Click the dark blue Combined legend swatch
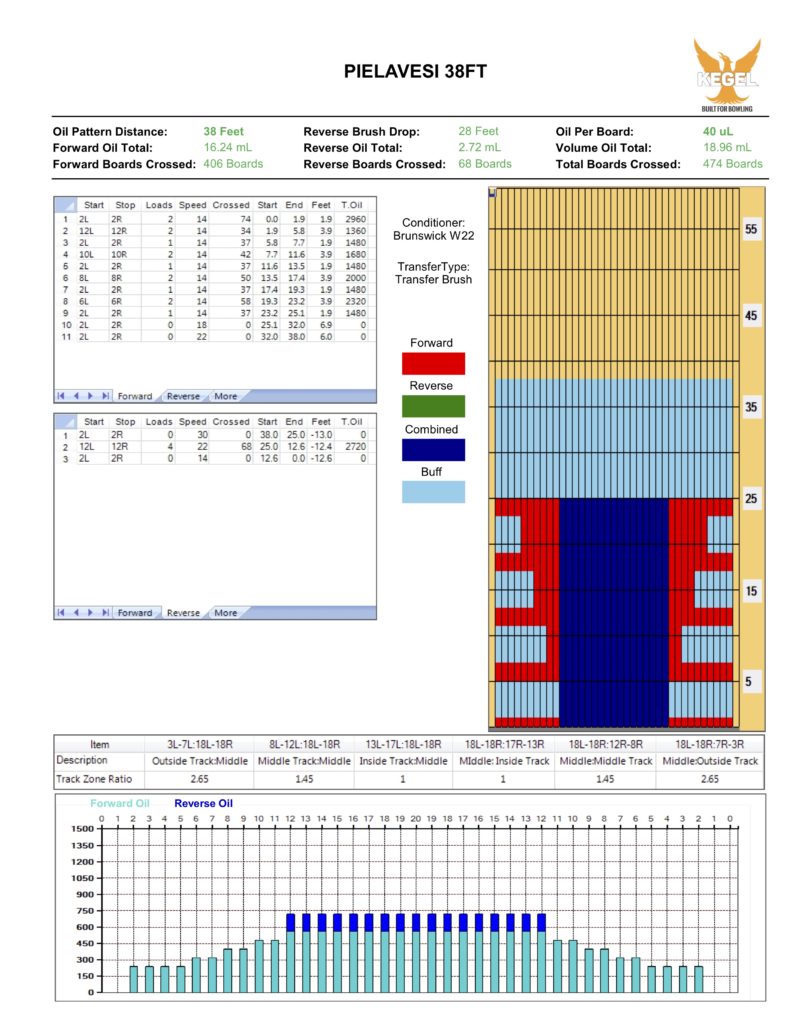791x1024 pixels. point(433,450)
